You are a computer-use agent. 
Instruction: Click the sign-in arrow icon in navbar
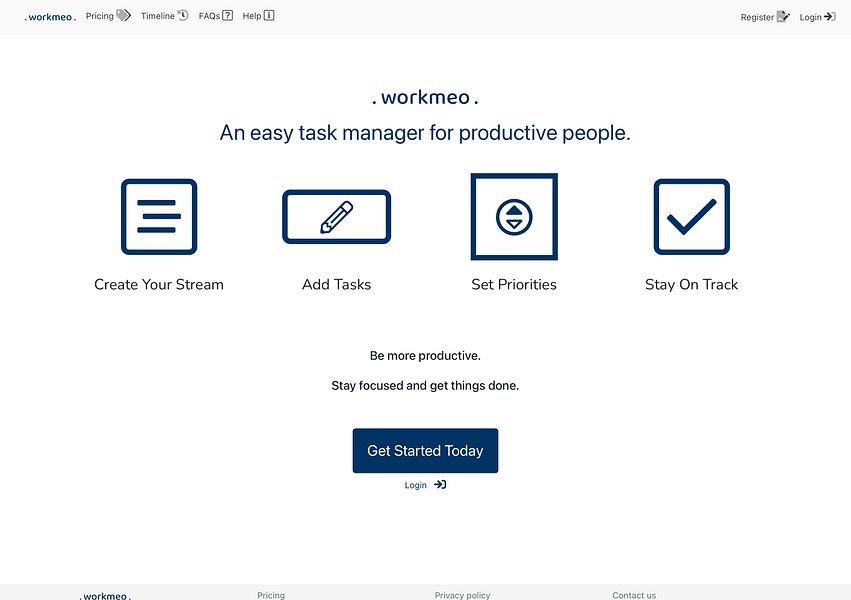point(830,16)
